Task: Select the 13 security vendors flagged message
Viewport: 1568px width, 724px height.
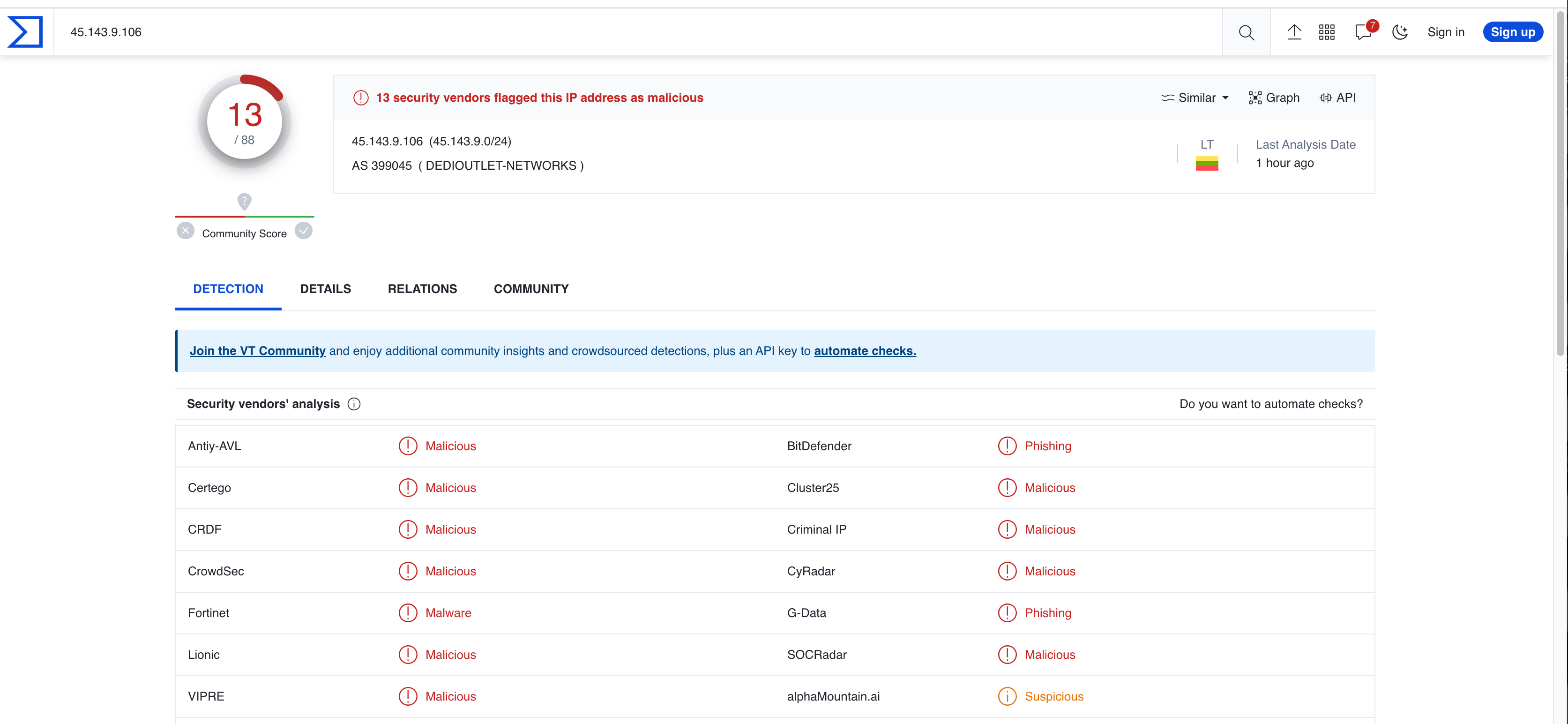Action: coord(539,98)
